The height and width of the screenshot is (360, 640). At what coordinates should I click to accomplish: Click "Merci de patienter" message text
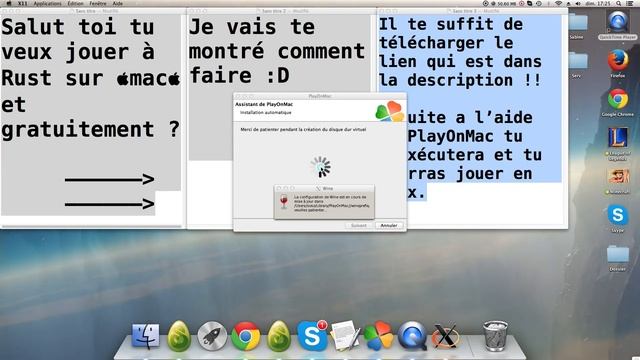(303, 129)
